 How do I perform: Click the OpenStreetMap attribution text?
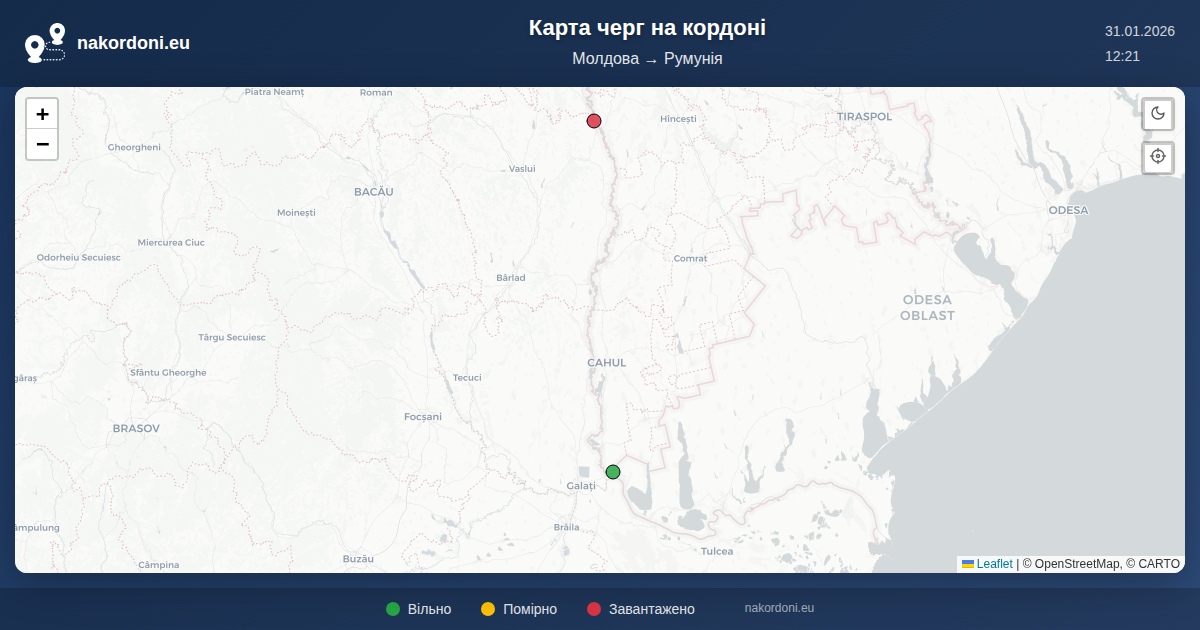click(x=1076, y=564)
